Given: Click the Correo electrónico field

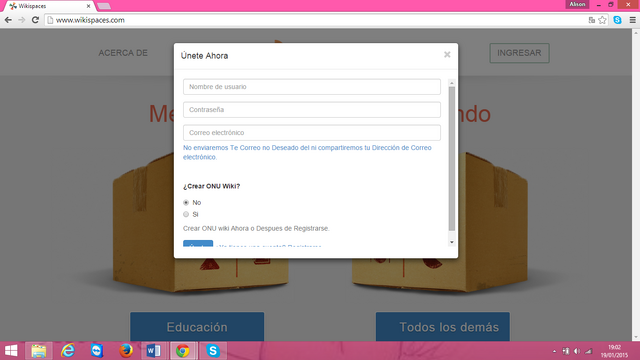Looking at the screenshot, I should 312,133.
